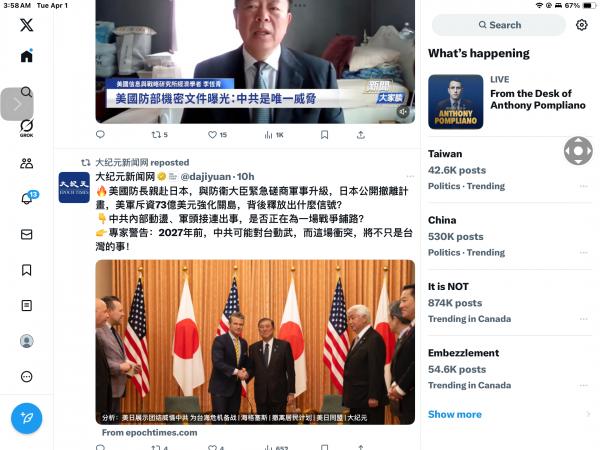Bookmark the top video post
This screenshot has width=600, height=450.
tap(324, 135)
